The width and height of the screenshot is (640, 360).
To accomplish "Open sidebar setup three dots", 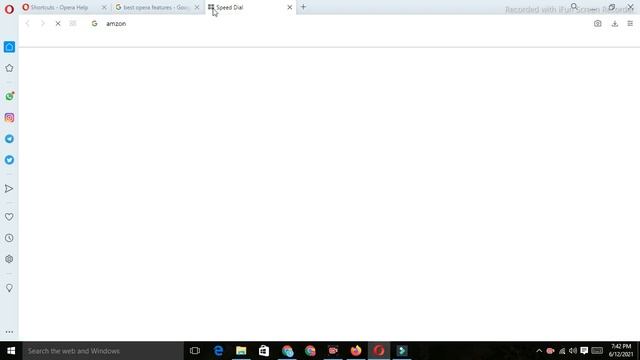I will coord(9,332).
